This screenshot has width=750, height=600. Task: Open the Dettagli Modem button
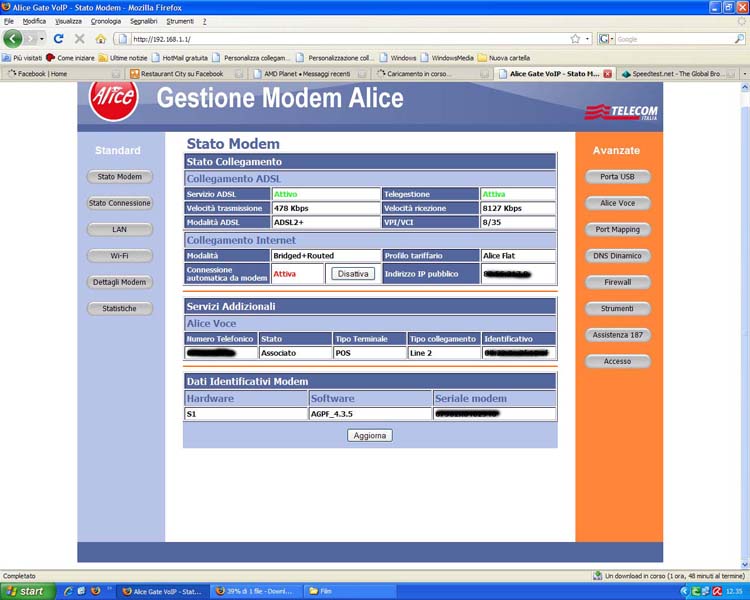pyautogui.click(x=120, y=282)
